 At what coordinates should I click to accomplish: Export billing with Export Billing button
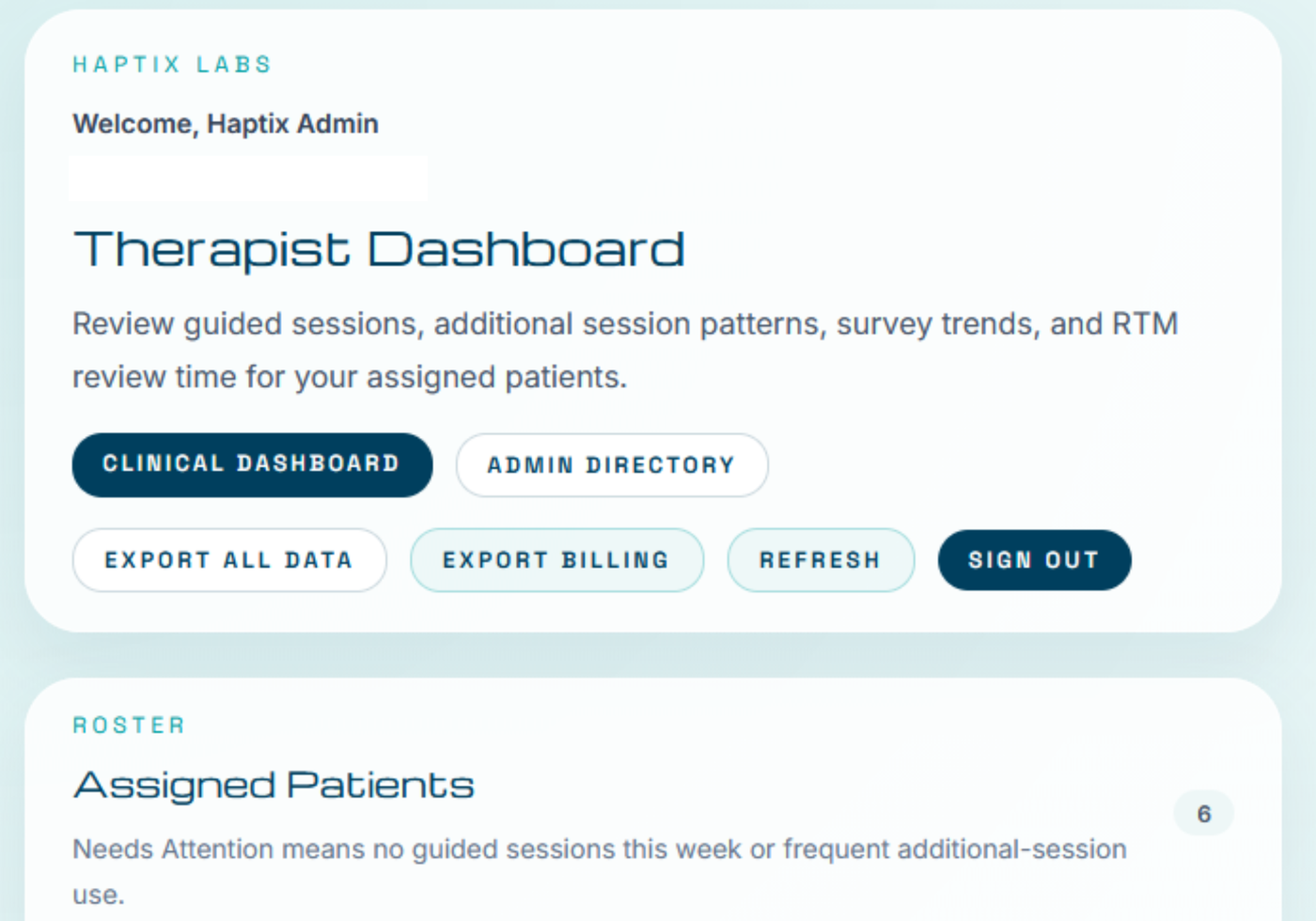point(556,560)
